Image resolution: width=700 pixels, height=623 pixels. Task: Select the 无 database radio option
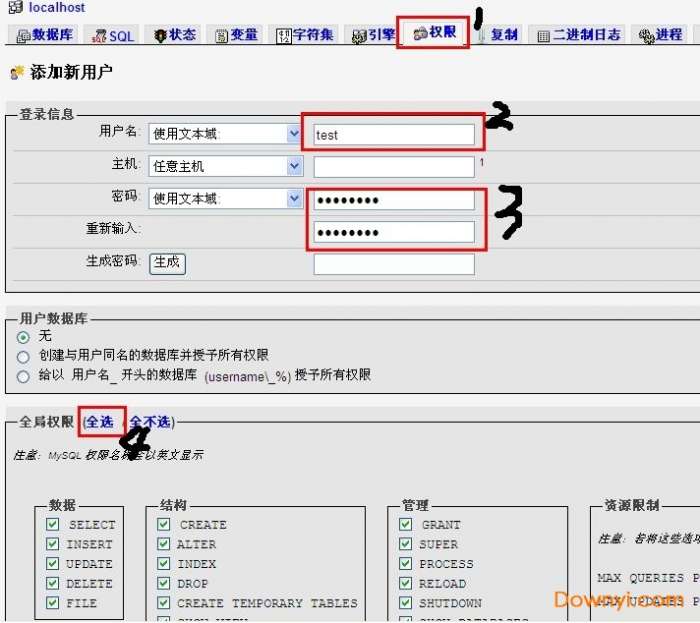coord(23,337)
